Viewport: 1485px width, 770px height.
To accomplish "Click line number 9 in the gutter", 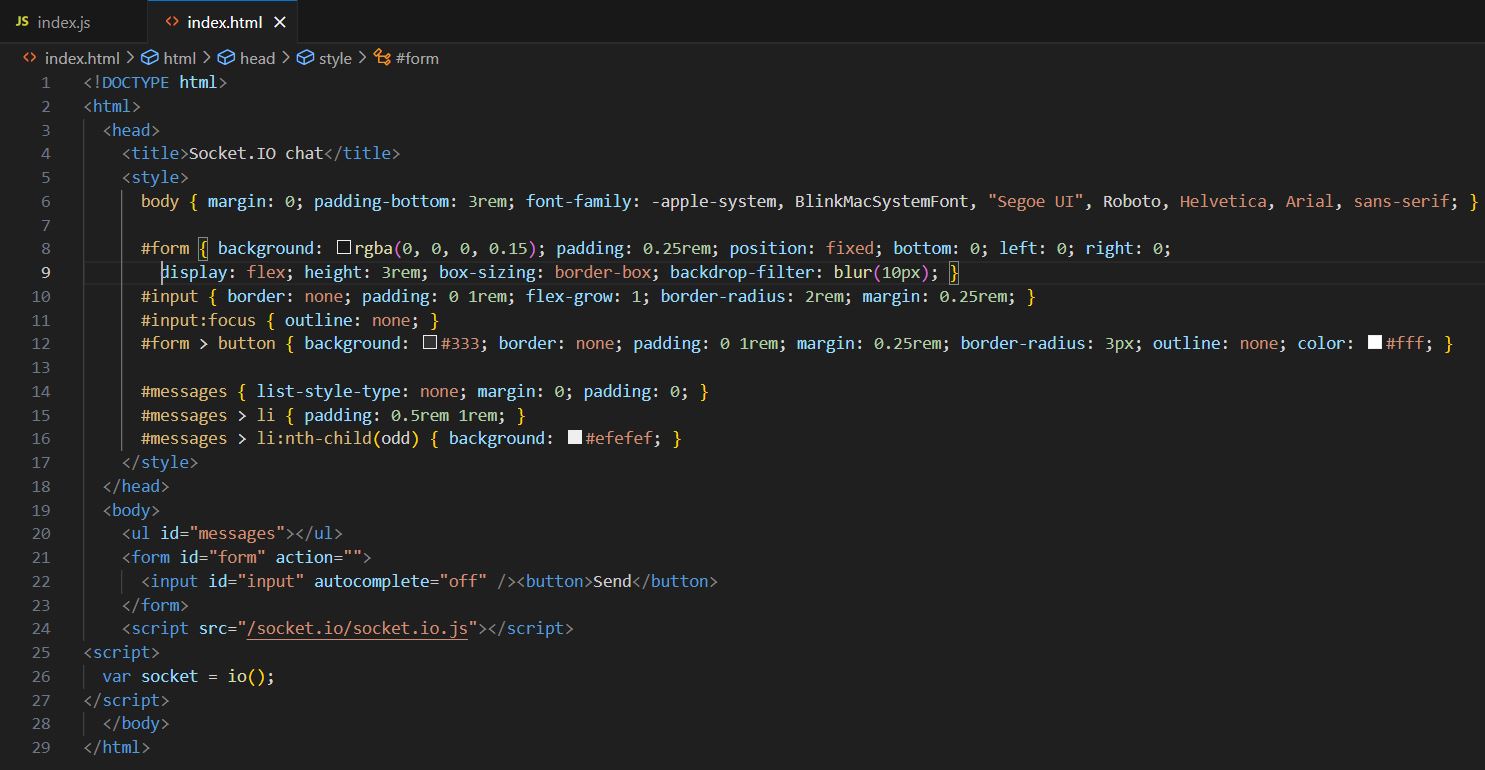I will pos(45,272).
